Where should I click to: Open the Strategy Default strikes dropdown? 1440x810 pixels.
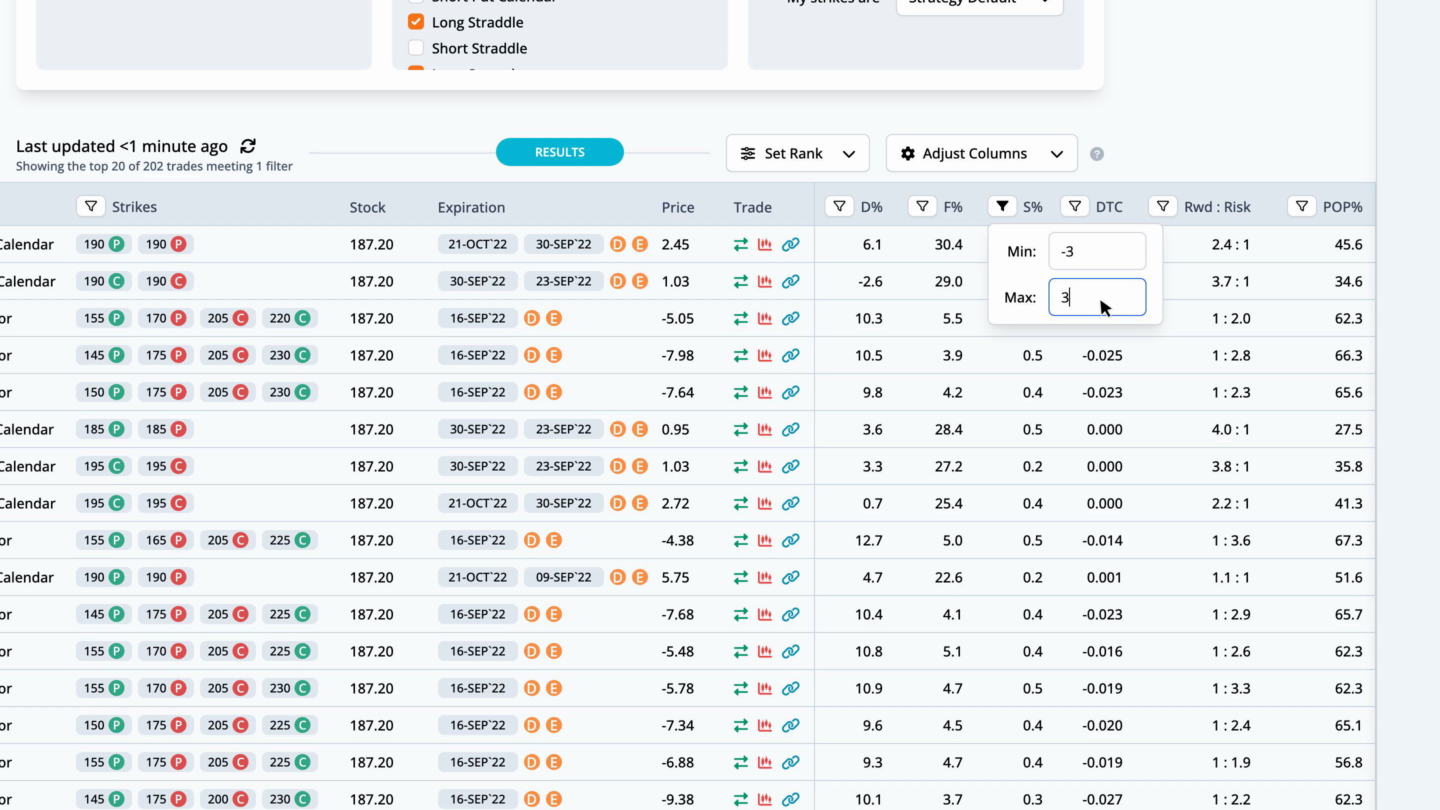point(978,3)
